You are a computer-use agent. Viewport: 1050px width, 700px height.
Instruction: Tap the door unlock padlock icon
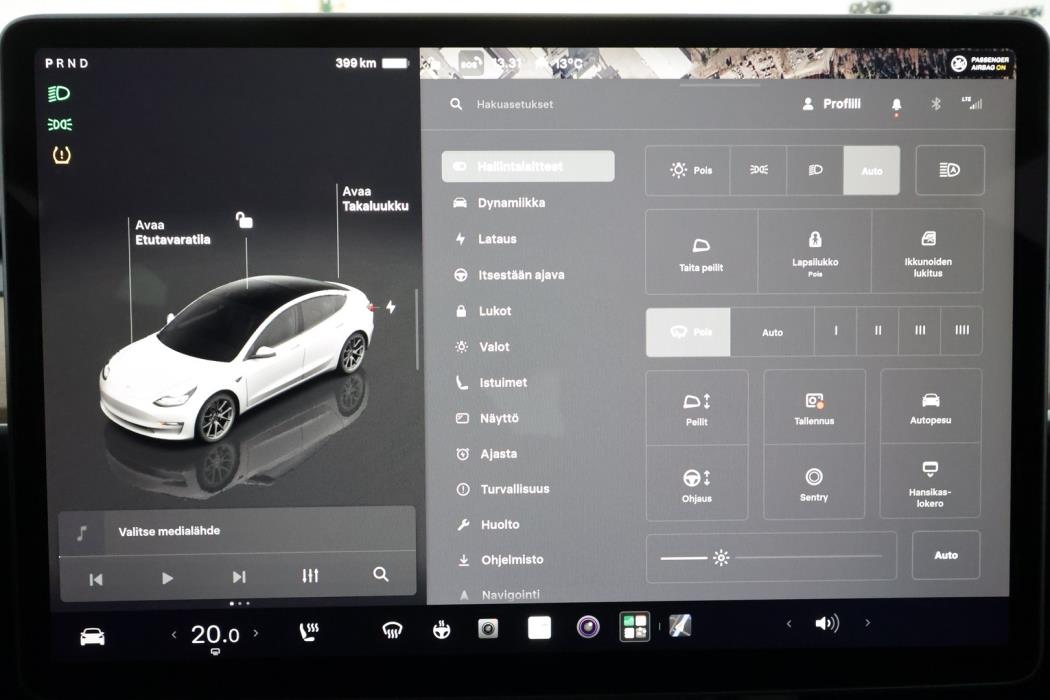coord(244,220)
